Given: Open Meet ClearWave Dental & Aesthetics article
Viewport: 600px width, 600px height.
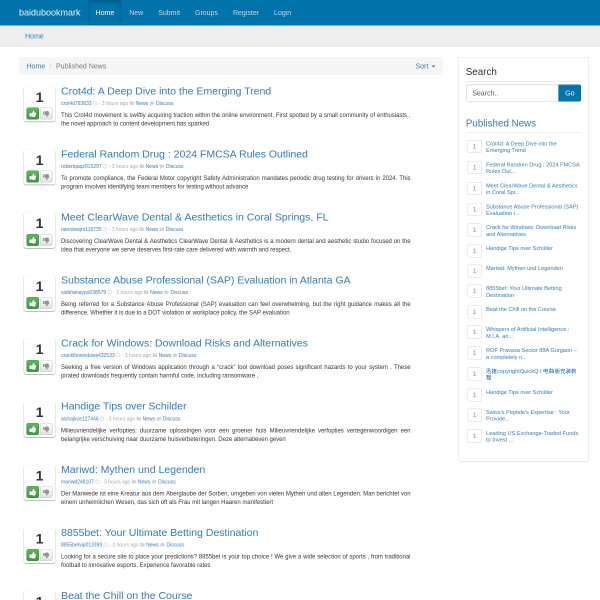Looking at the screenshot, I should [x=194, y=217].
